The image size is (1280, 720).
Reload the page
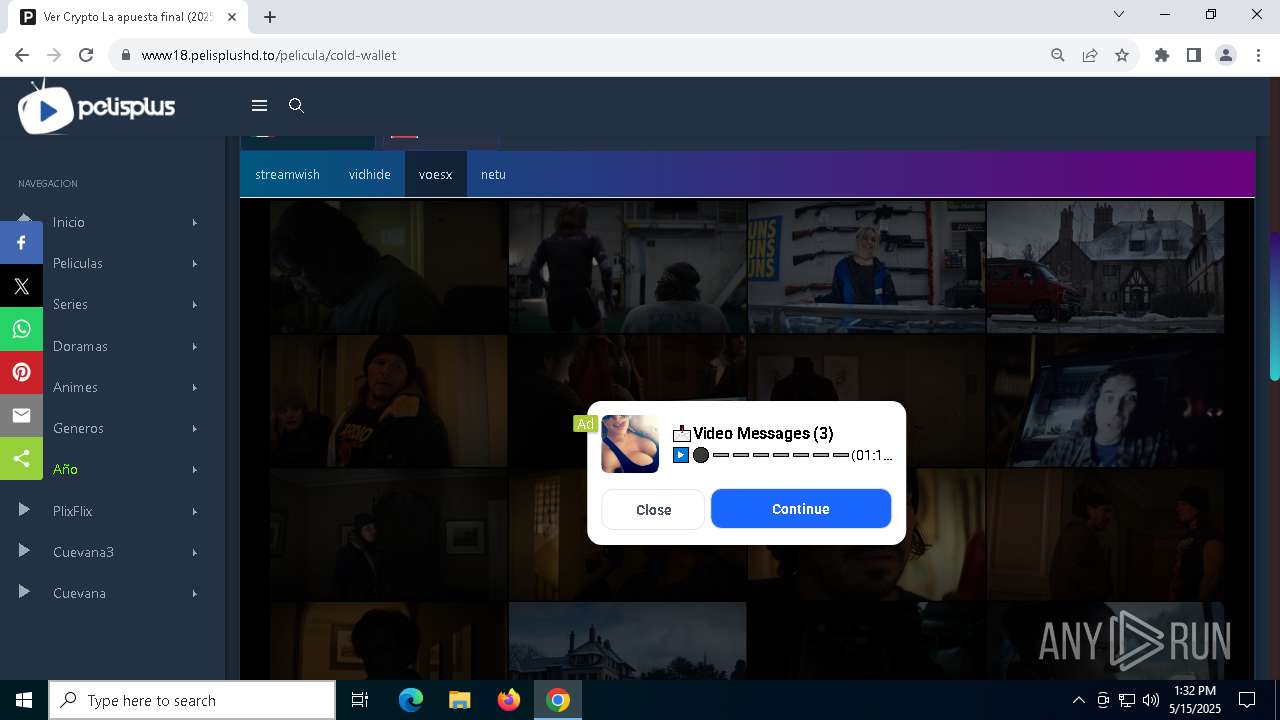[x=86, y=55]
